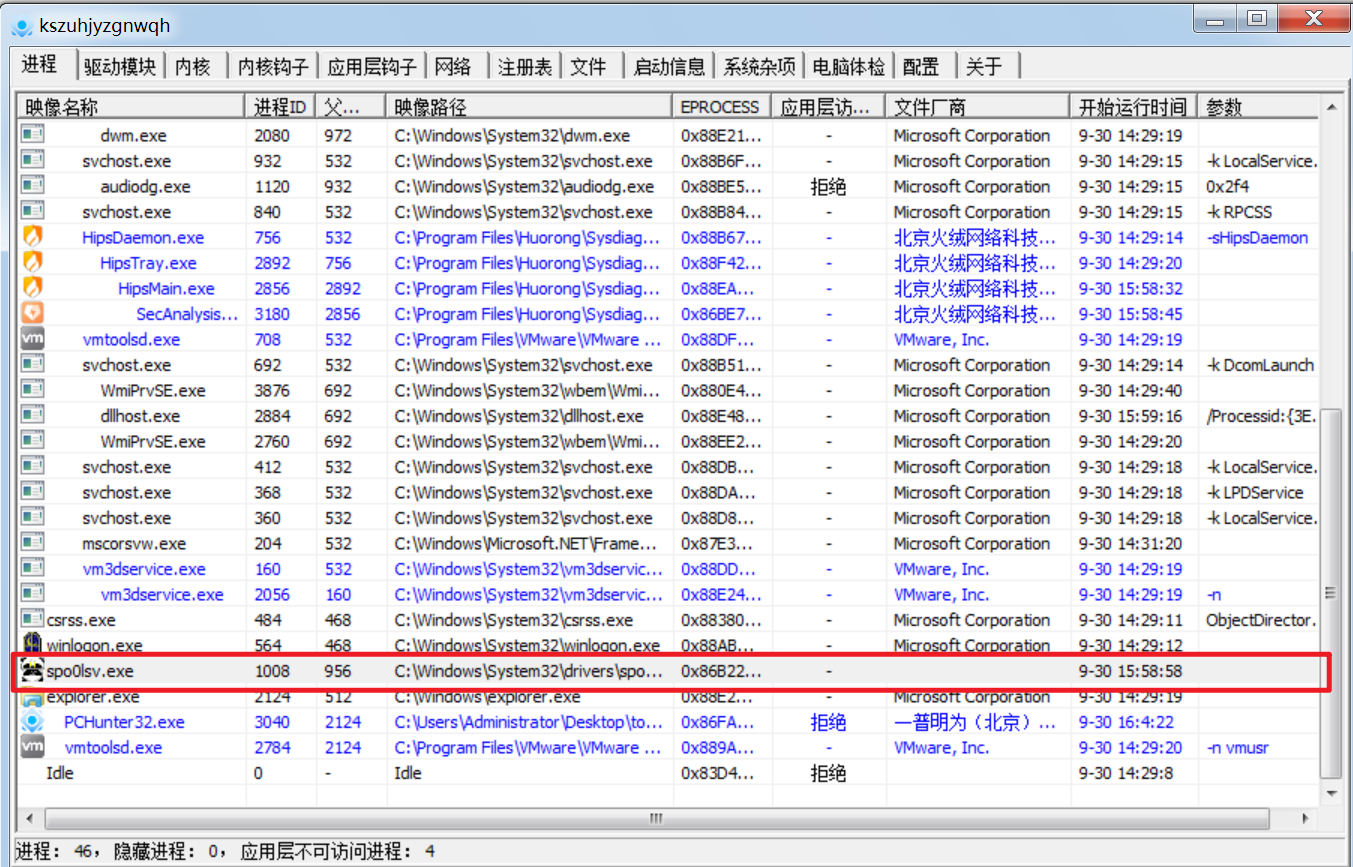
Task: Open the 驱动模块 tab
Action: coord(120,67)
